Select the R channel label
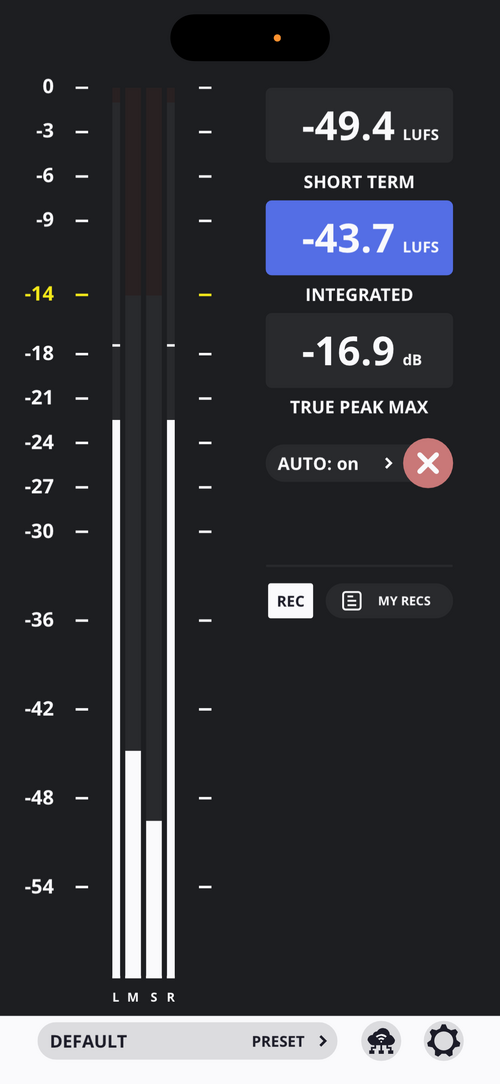Screen dimensions: 500x1084 [171, 998]
